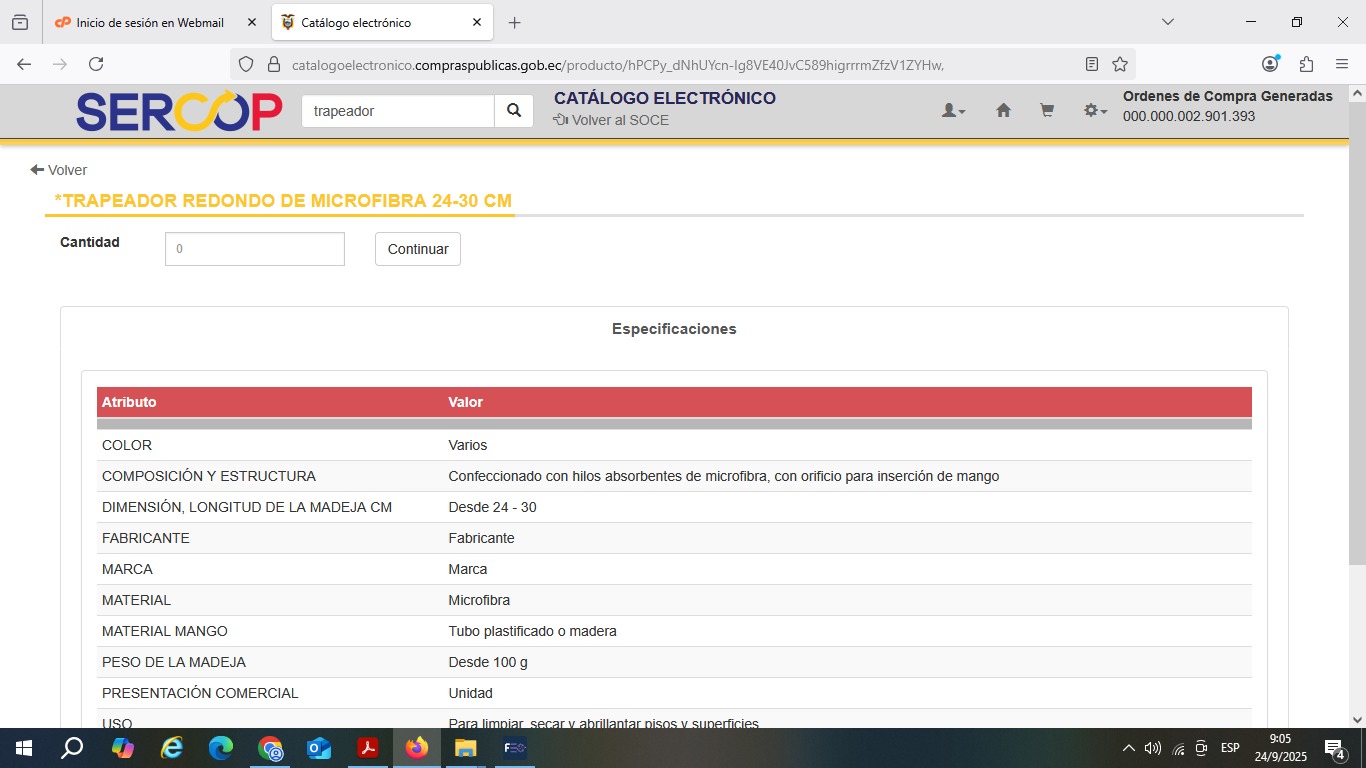Bookmark this page with the star icon
1366x768 pixels.
coord(1120,64)
